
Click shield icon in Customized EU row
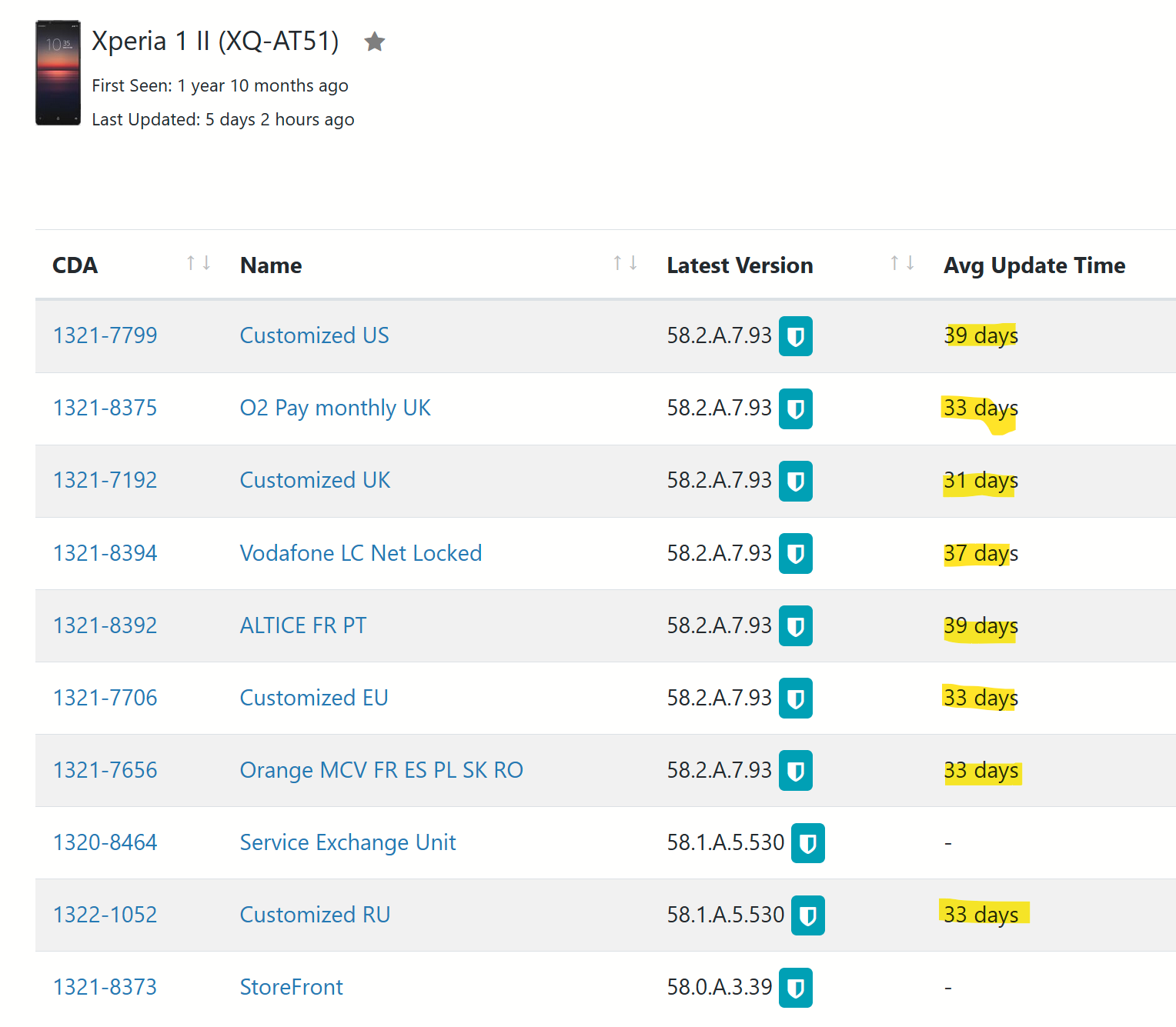coord(796,698)
